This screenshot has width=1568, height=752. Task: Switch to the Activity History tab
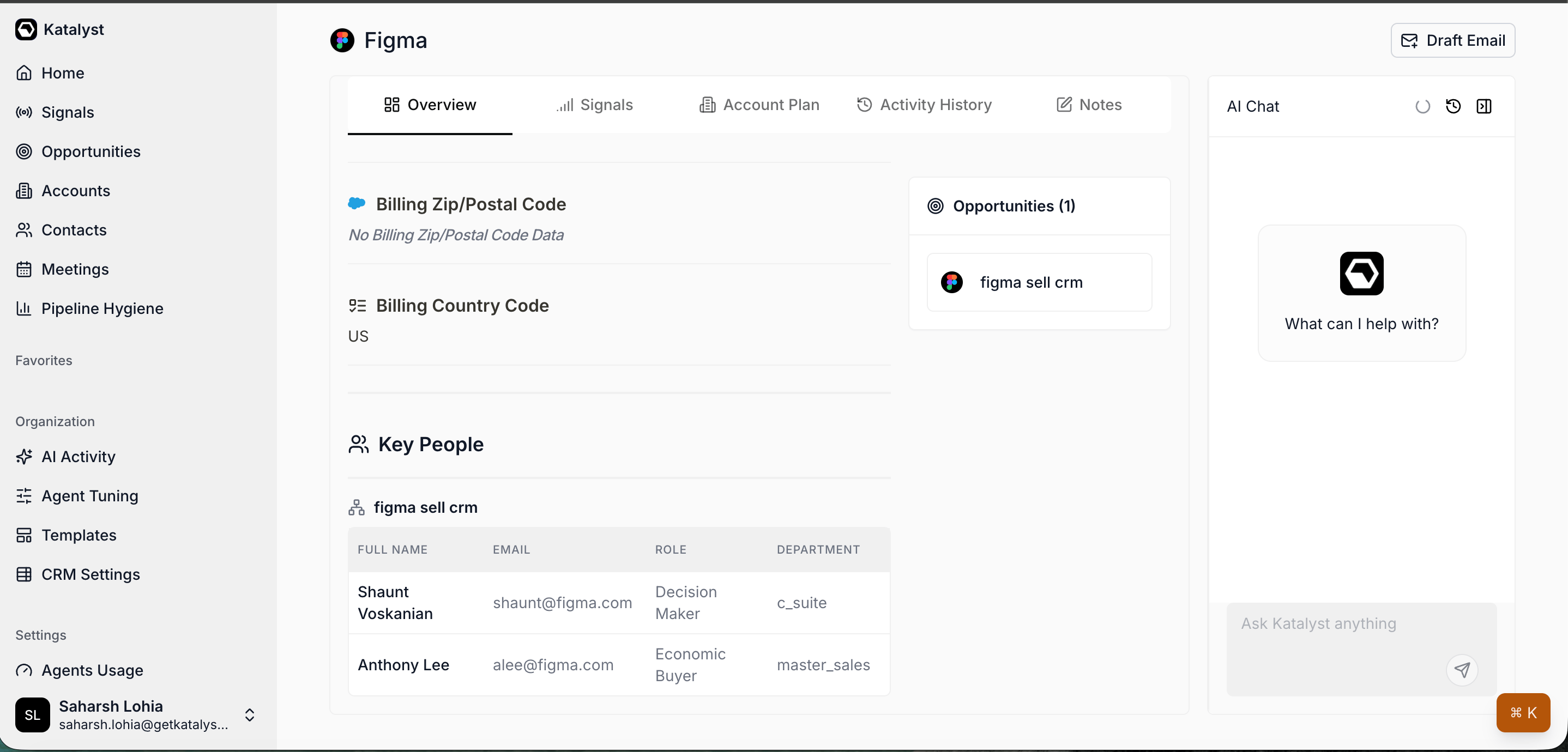click(924, 105)
